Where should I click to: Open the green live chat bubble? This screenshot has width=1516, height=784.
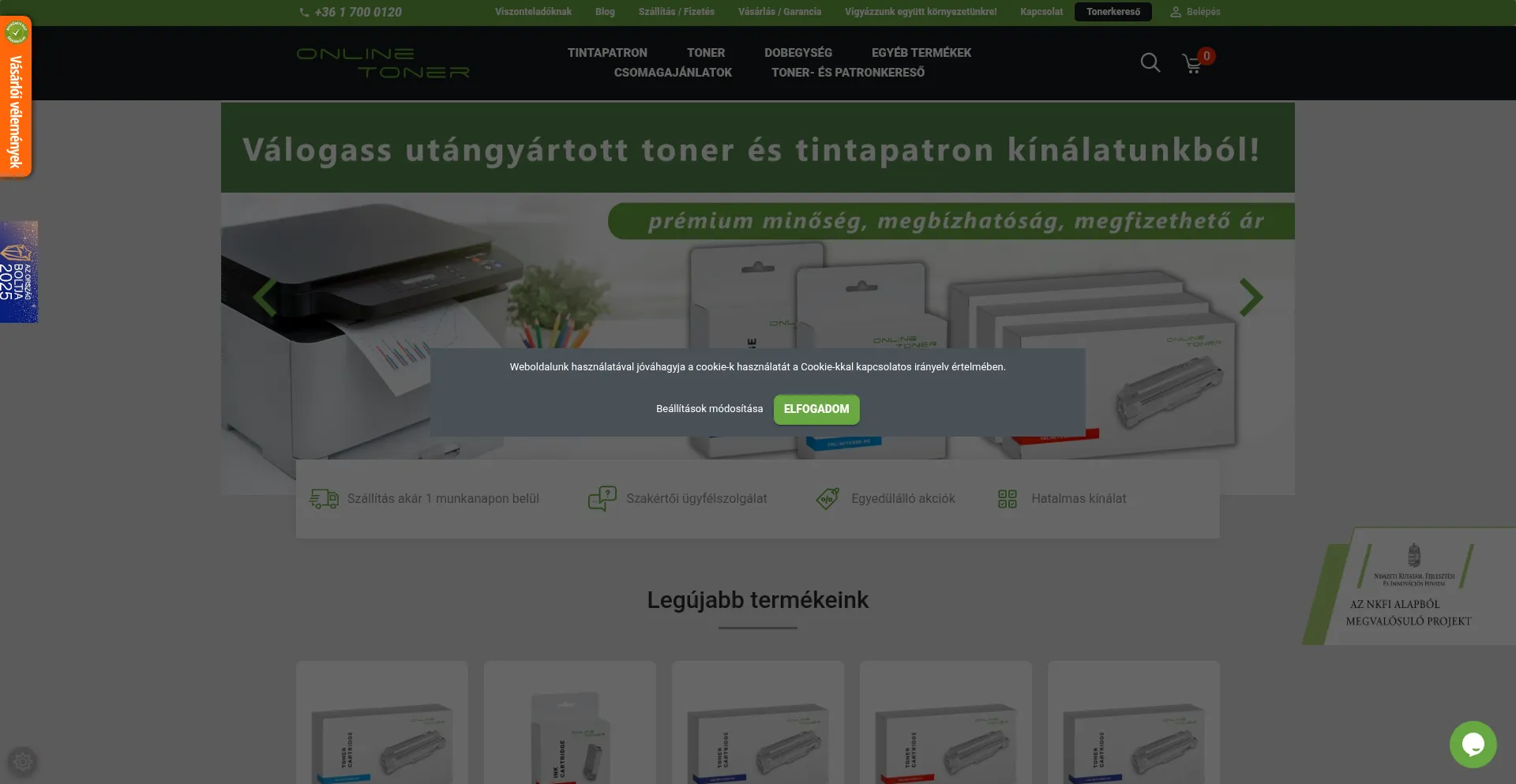(x=1473, y=745)
